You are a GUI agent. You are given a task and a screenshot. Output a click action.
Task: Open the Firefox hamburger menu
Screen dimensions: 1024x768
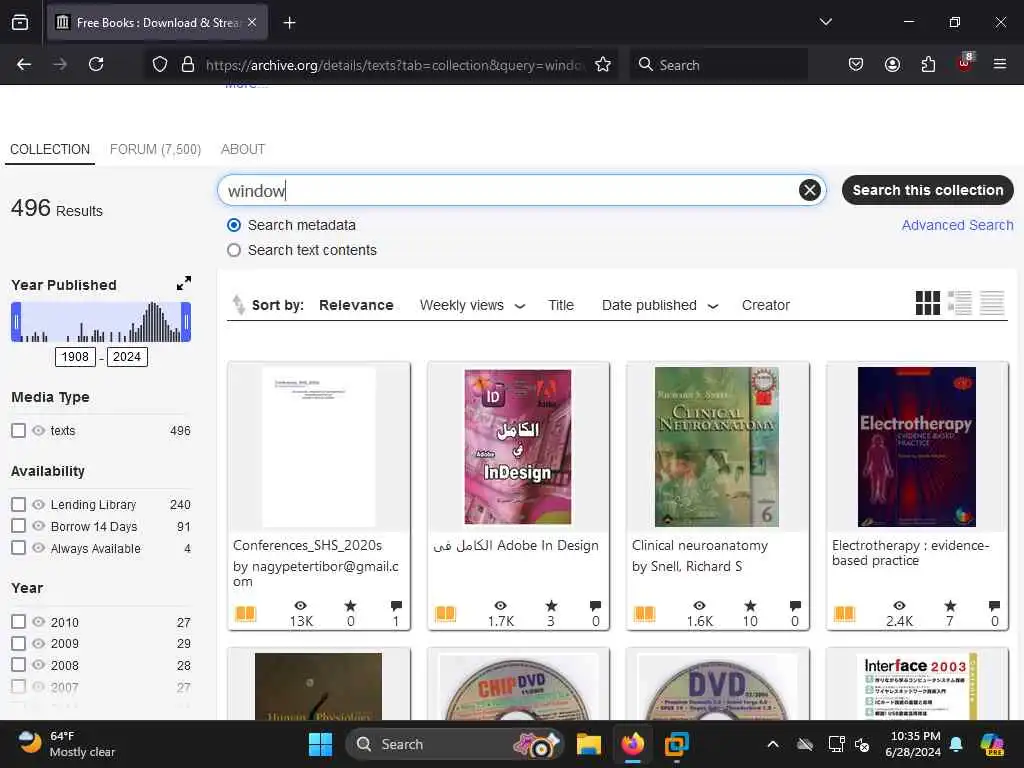point(999,64)
